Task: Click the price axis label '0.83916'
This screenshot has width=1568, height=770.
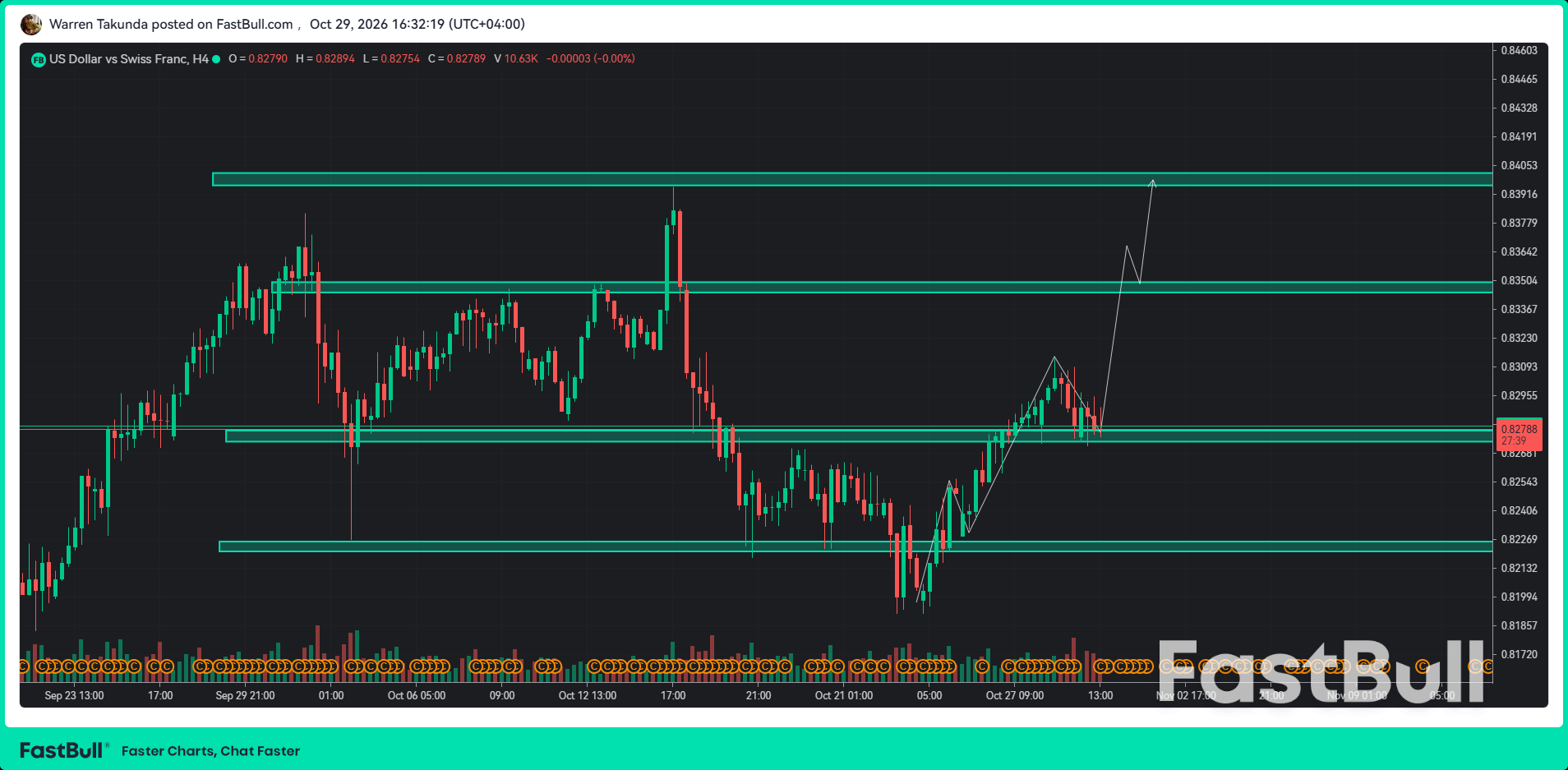Action: click(1519, 194)
